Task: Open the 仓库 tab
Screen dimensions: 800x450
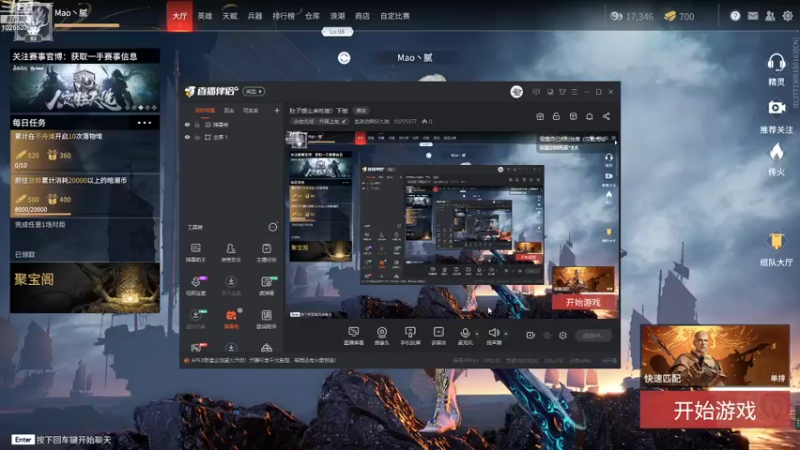Action: pyautogui.click(x=312, y=16)
